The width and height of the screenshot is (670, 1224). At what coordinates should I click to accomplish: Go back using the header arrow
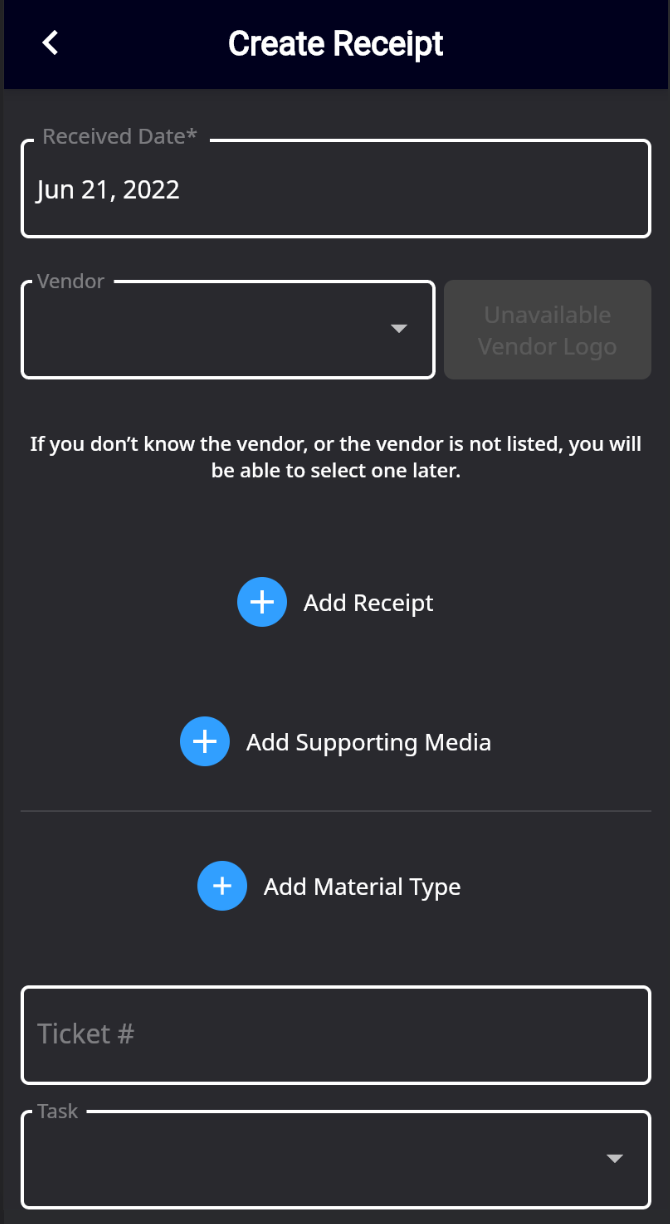50,43
